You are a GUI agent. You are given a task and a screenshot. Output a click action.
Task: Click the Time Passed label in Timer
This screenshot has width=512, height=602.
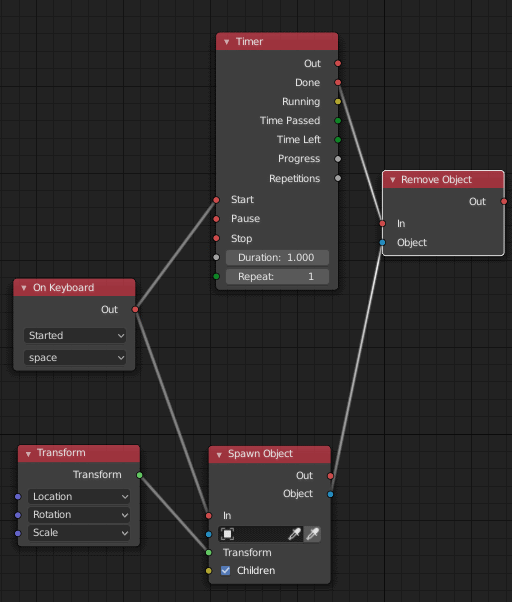coord(290,121)
